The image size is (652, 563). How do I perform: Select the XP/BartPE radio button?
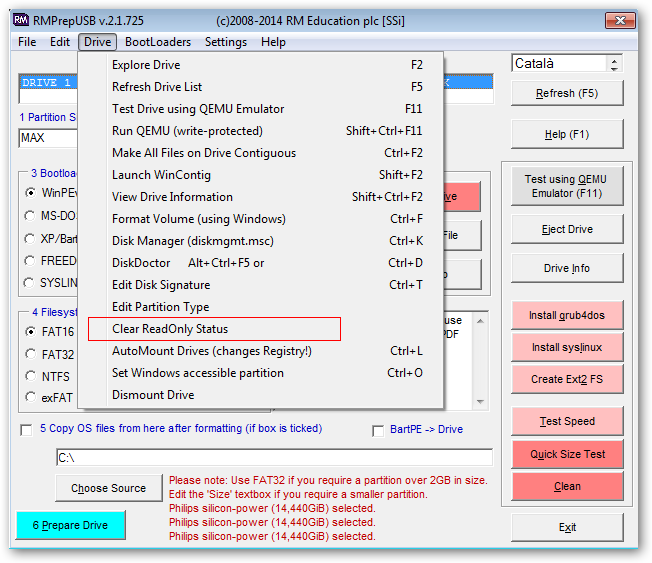(x=30, y=239)
